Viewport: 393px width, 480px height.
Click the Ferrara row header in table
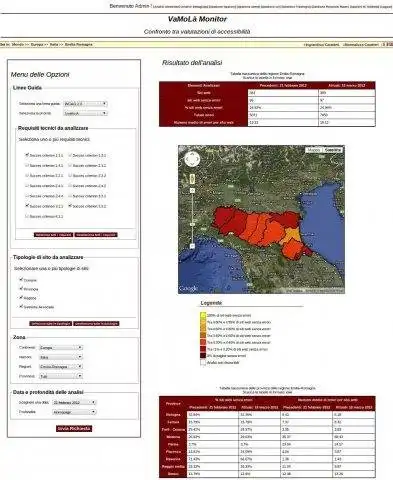[173, 422]
